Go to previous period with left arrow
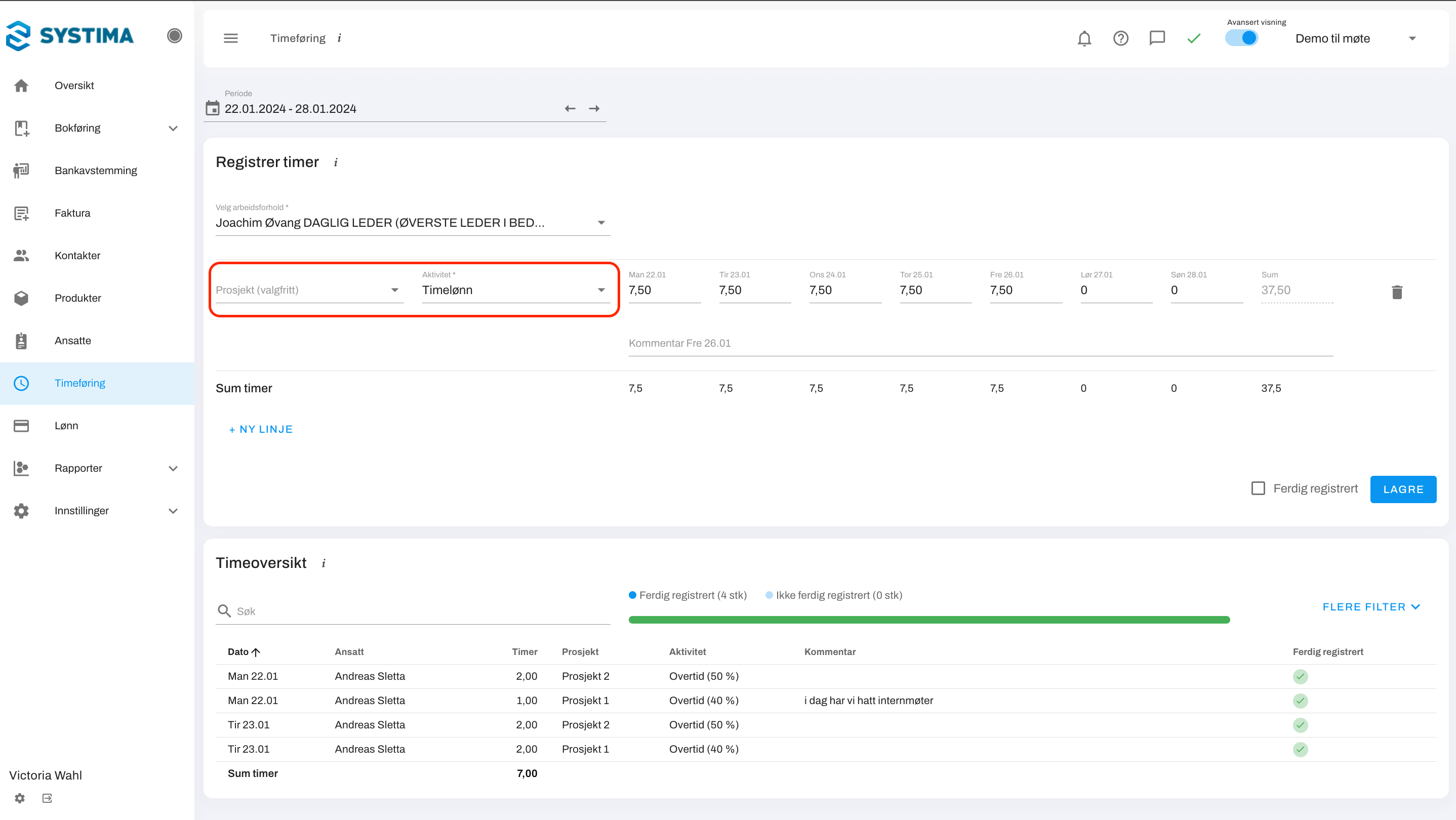 570,108
